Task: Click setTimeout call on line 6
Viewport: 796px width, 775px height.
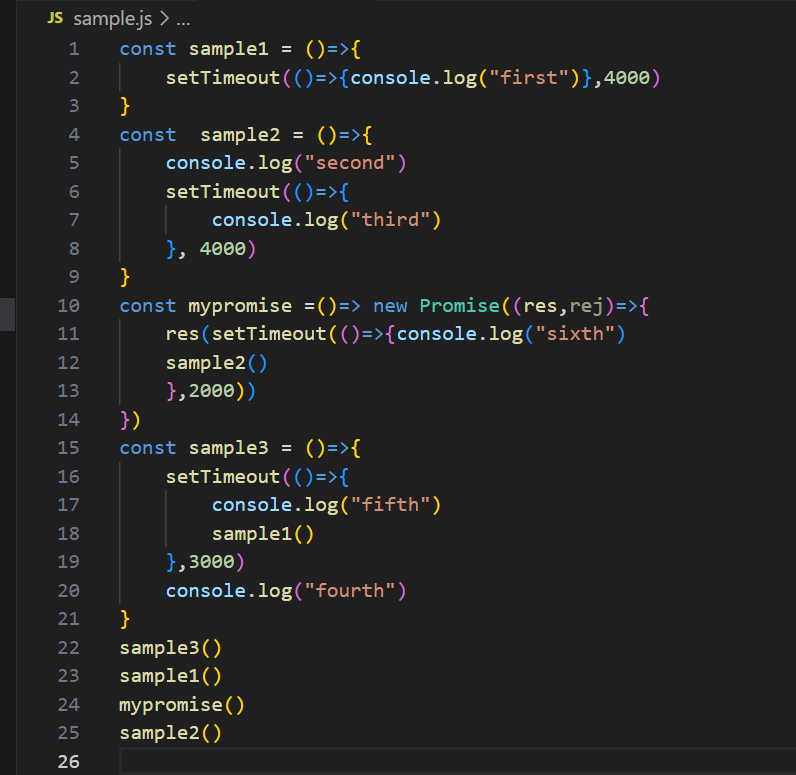Action: point(223,192)
